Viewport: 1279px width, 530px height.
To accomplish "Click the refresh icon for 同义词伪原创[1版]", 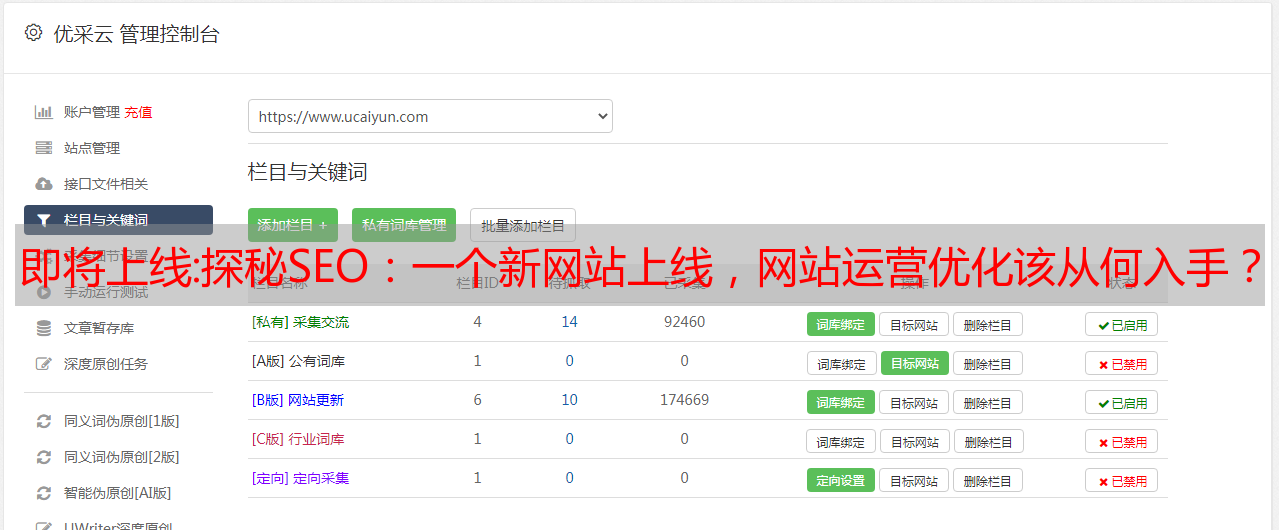I will 43,421.
